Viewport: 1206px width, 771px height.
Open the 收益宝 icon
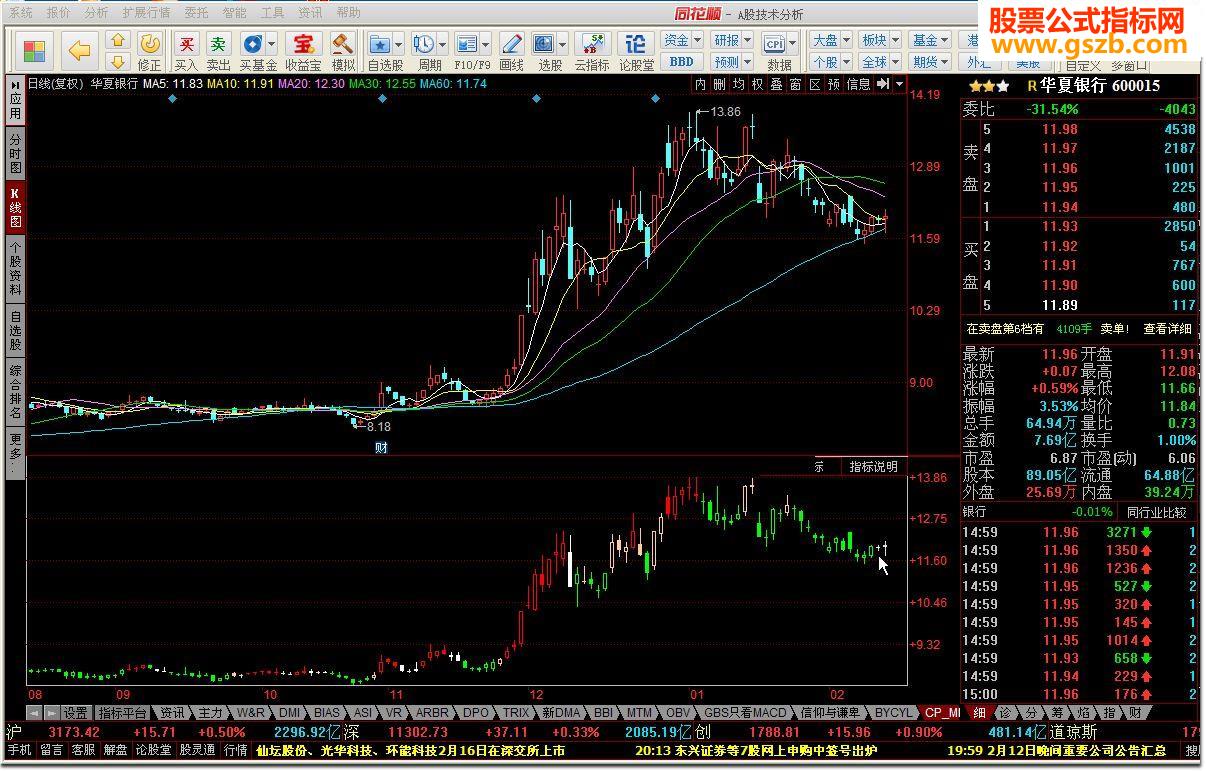(302, 50)
